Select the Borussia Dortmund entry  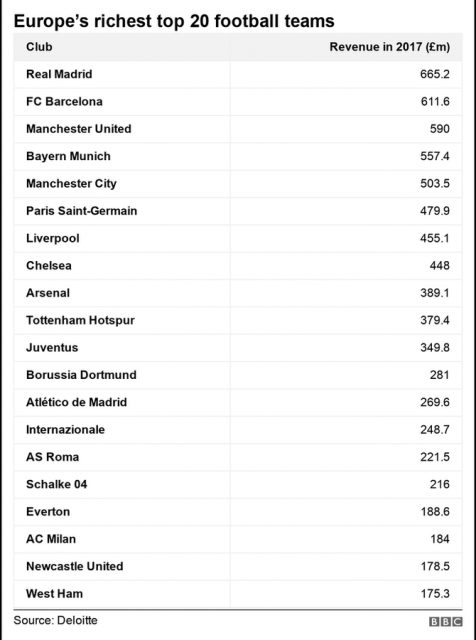(x=81, y=375)
